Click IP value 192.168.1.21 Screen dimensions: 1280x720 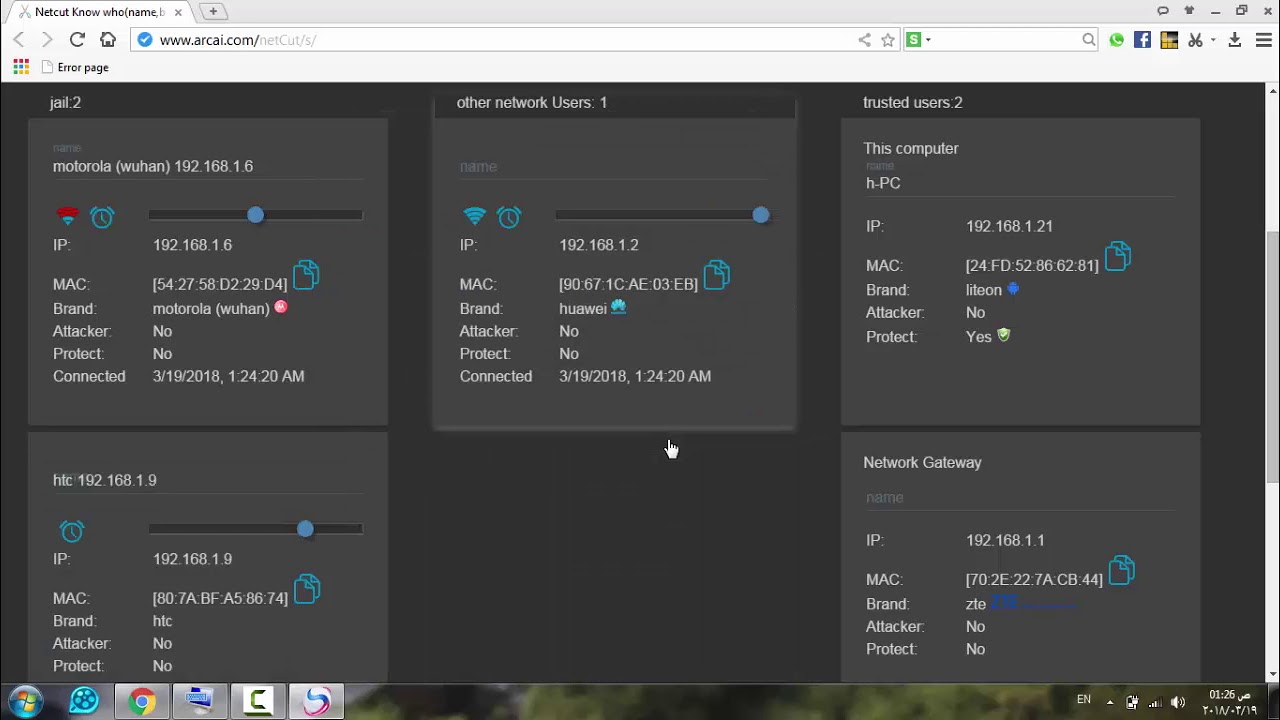point(1009,226)
